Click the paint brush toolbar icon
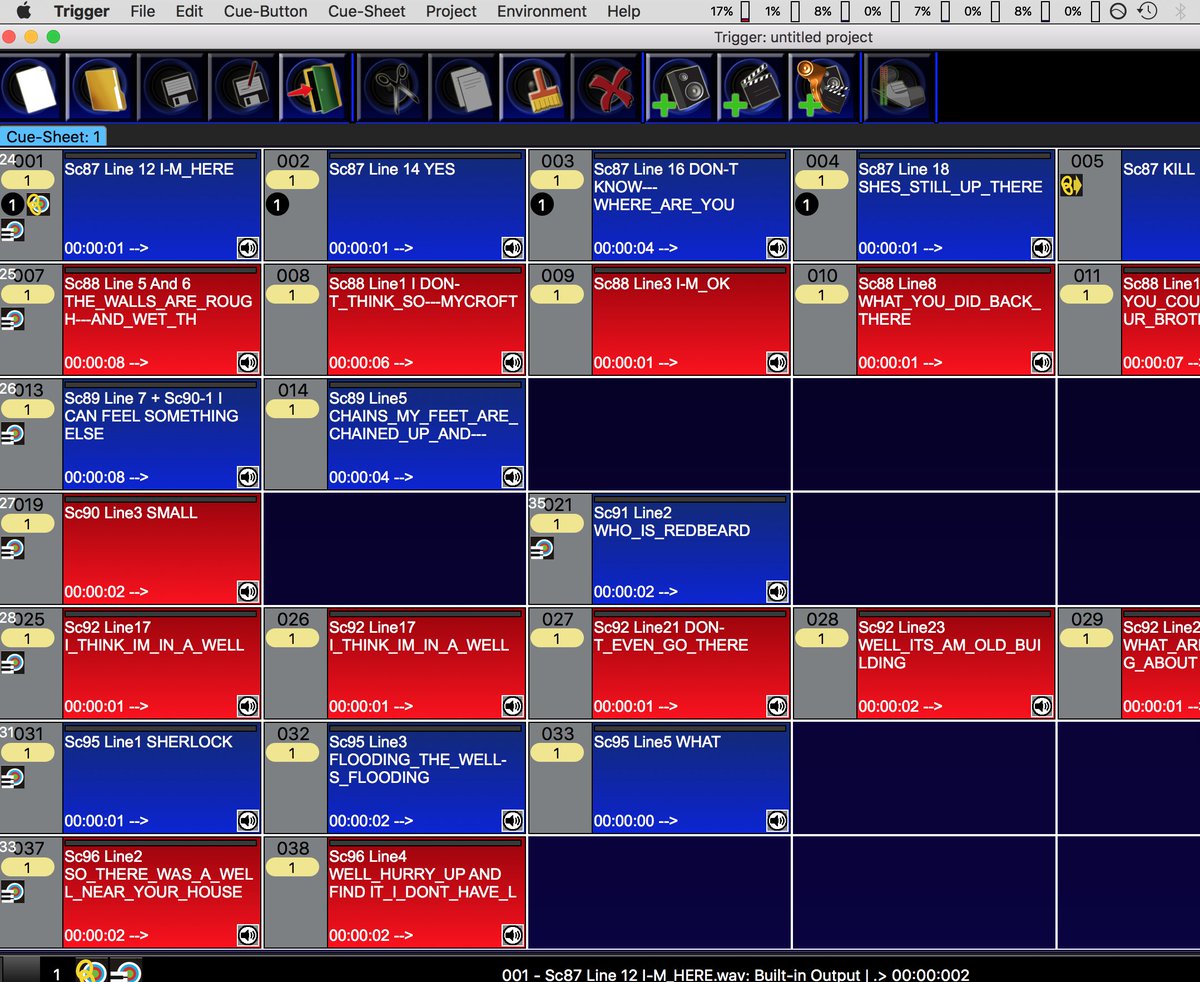Image resolution: width=1200 pixels, height=982 pixels. (534, 87)
